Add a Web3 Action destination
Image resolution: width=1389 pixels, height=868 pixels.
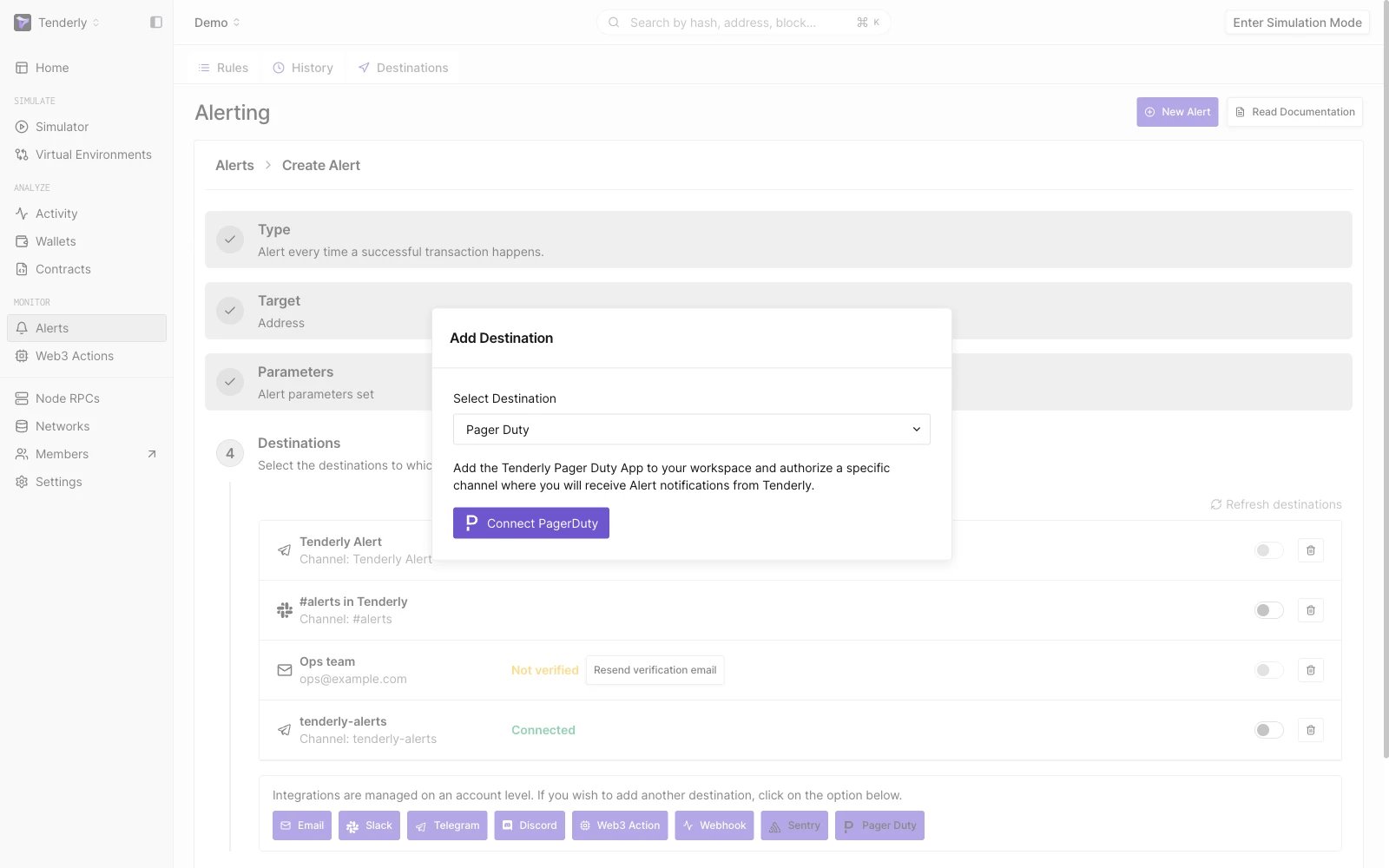(620, 825)
